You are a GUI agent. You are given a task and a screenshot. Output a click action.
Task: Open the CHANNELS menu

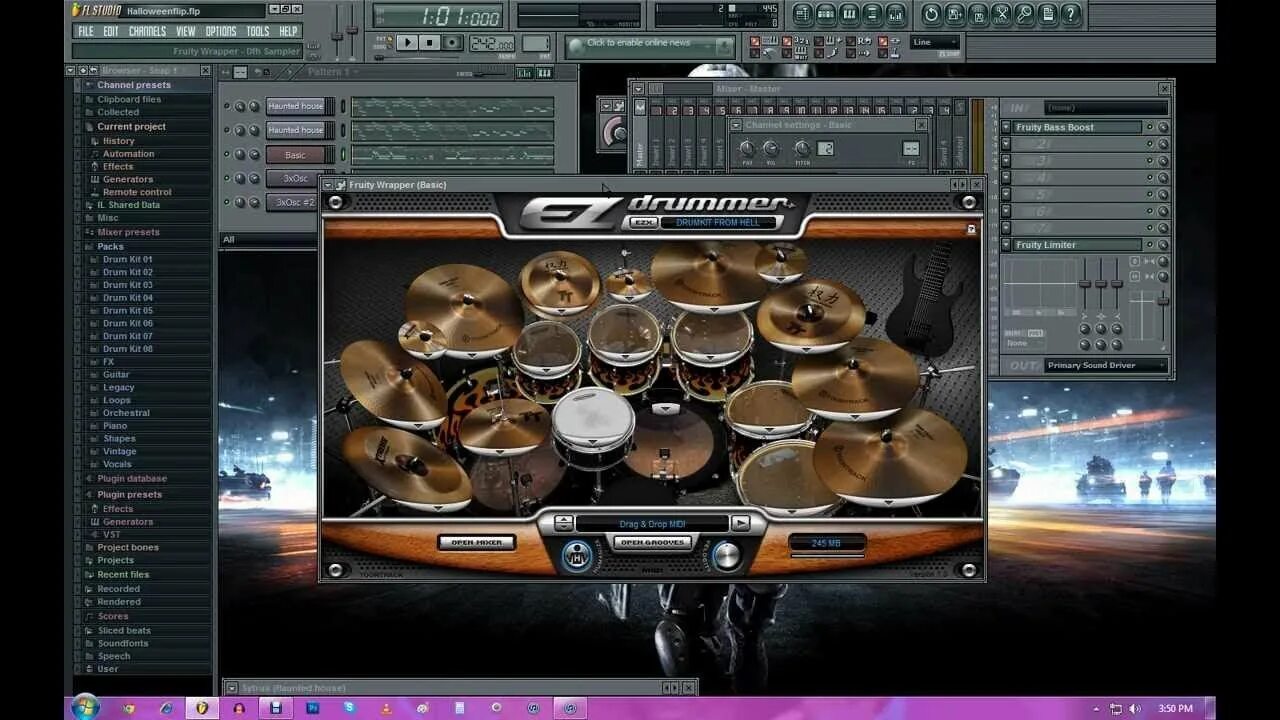[x=147, y=31]
